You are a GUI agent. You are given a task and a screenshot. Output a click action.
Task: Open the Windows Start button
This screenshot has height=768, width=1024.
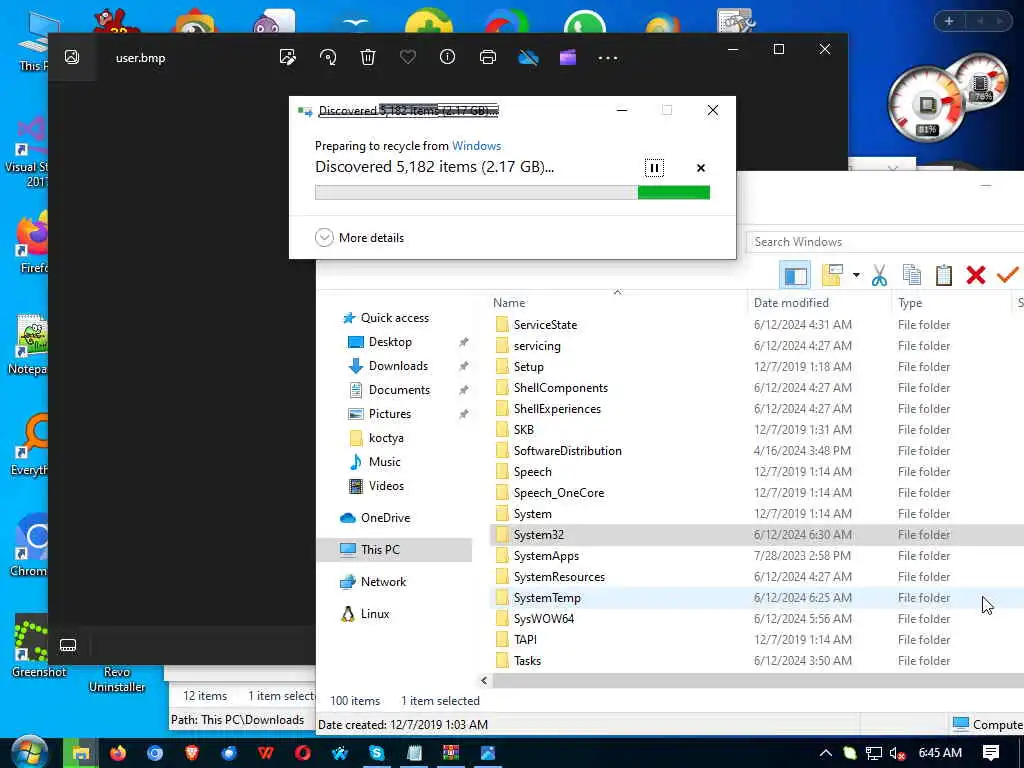[29, 753]
